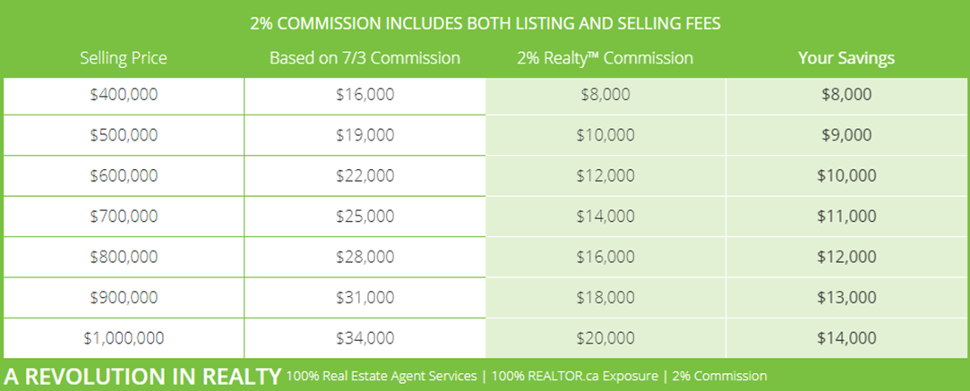
Task: Click the $9,000 savings cell
Action: pyautogui.click(x=847, y=135)
